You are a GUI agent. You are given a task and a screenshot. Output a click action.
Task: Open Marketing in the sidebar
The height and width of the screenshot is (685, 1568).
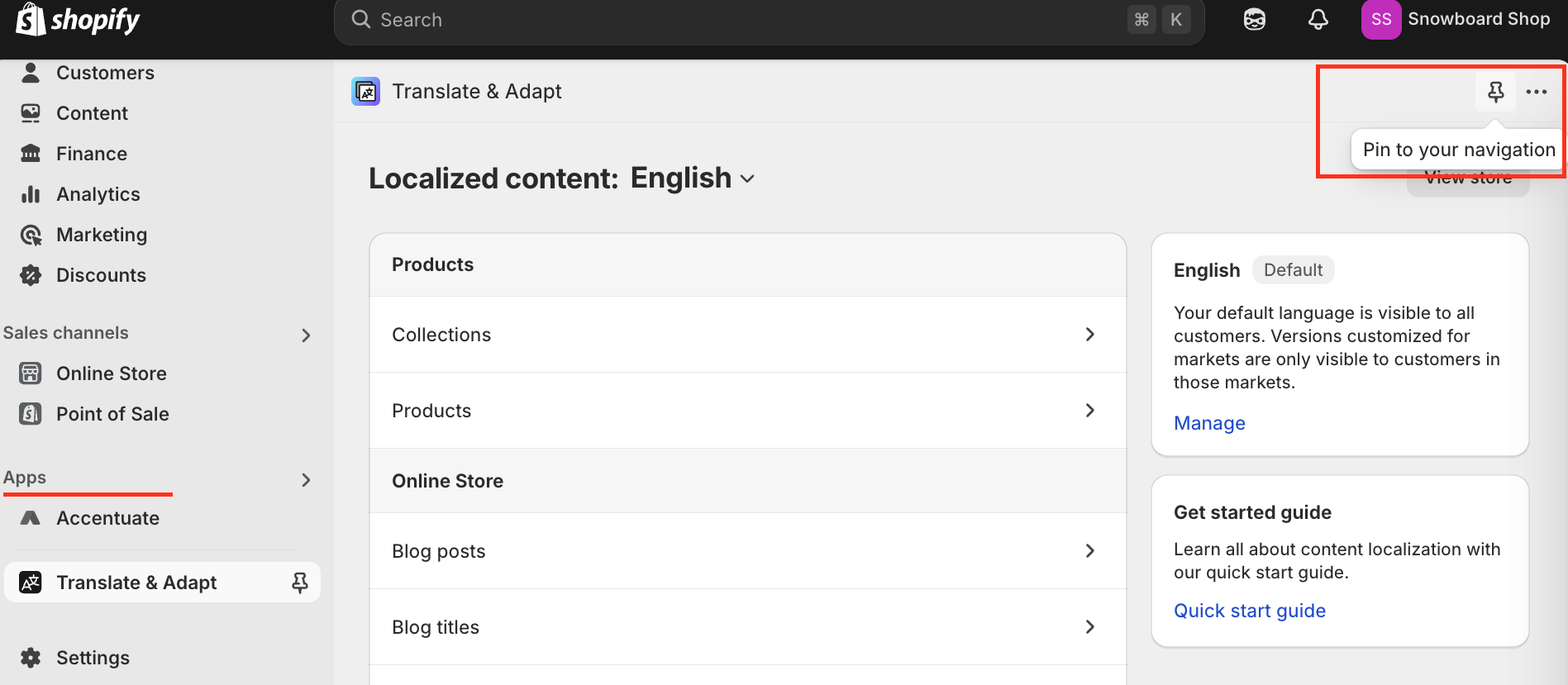pos(102,235)
